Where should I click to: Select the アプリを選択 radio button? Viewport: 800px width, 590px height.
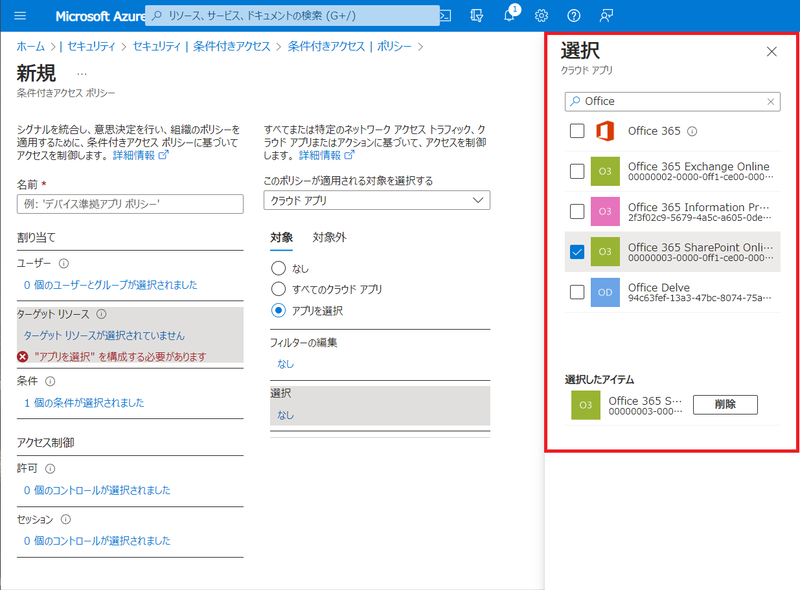point(278,310)
